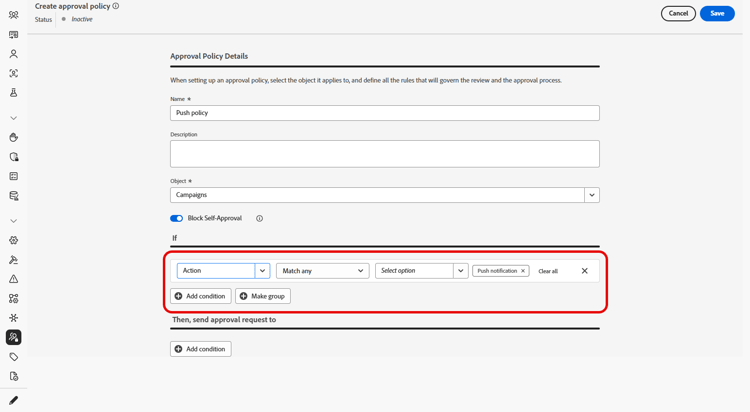Click the beaker experiments icon in the sidebar
Image resolution: width=750 pixels, height=412 pixels.
[14, 93]
